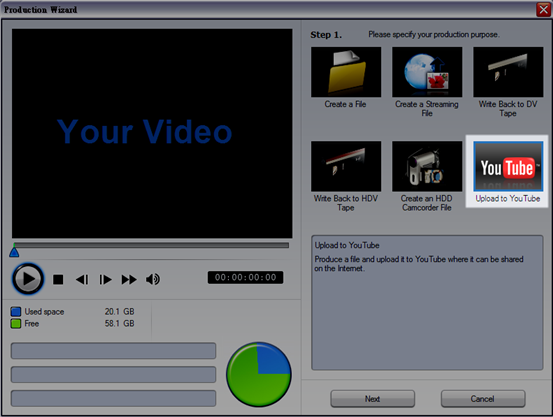The image size is (553, 417).
Task: Close the Production Wizard window
Action: [543, 9]
